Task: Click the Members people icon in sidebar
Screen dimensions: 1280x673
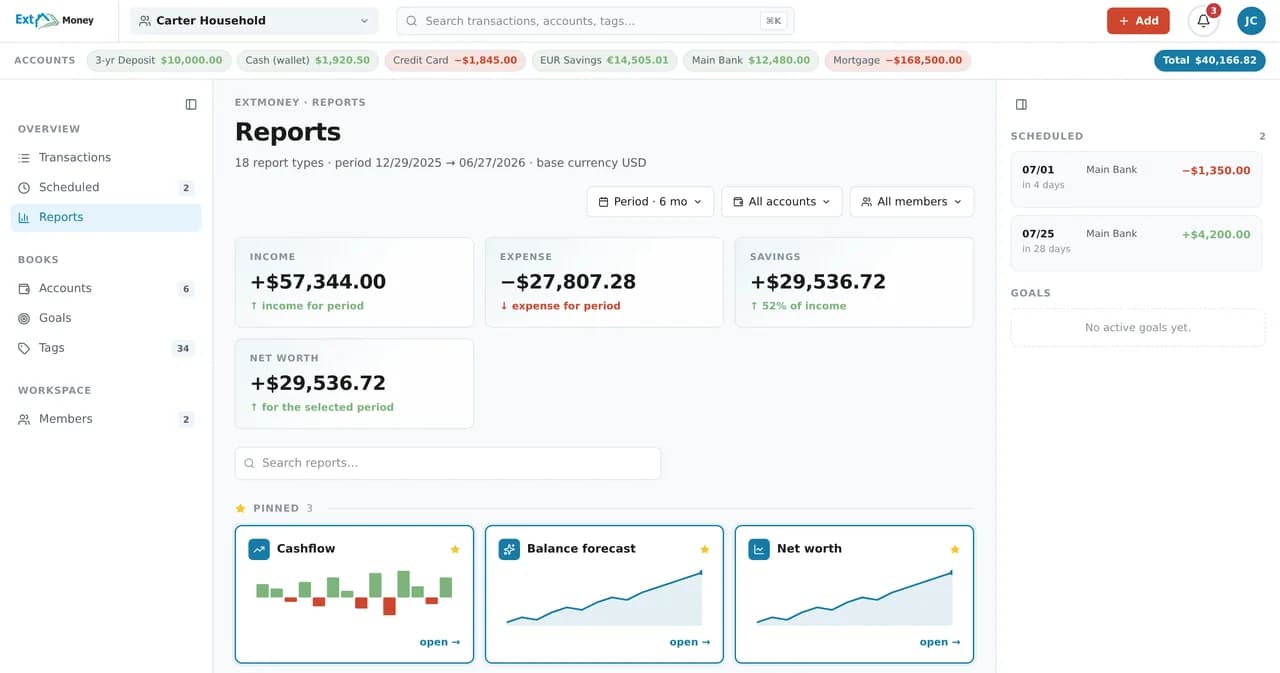Action: [x=24, y=419]
